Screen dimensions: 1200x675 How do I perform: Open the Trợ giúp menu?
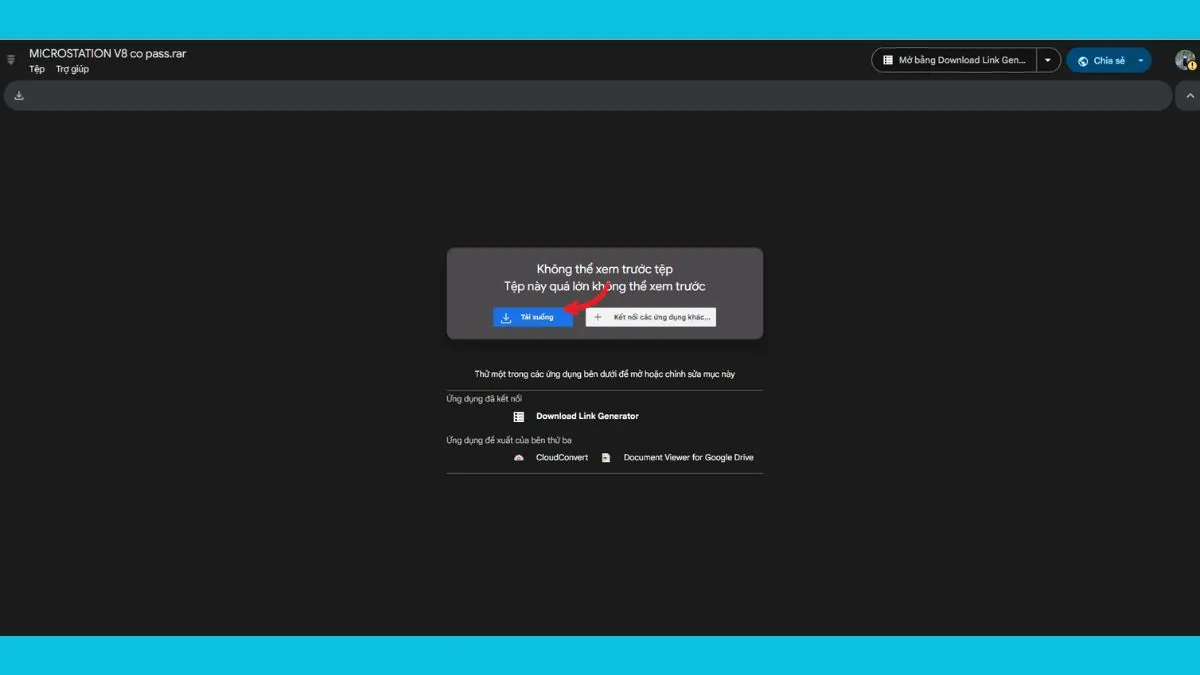point(72,69)
